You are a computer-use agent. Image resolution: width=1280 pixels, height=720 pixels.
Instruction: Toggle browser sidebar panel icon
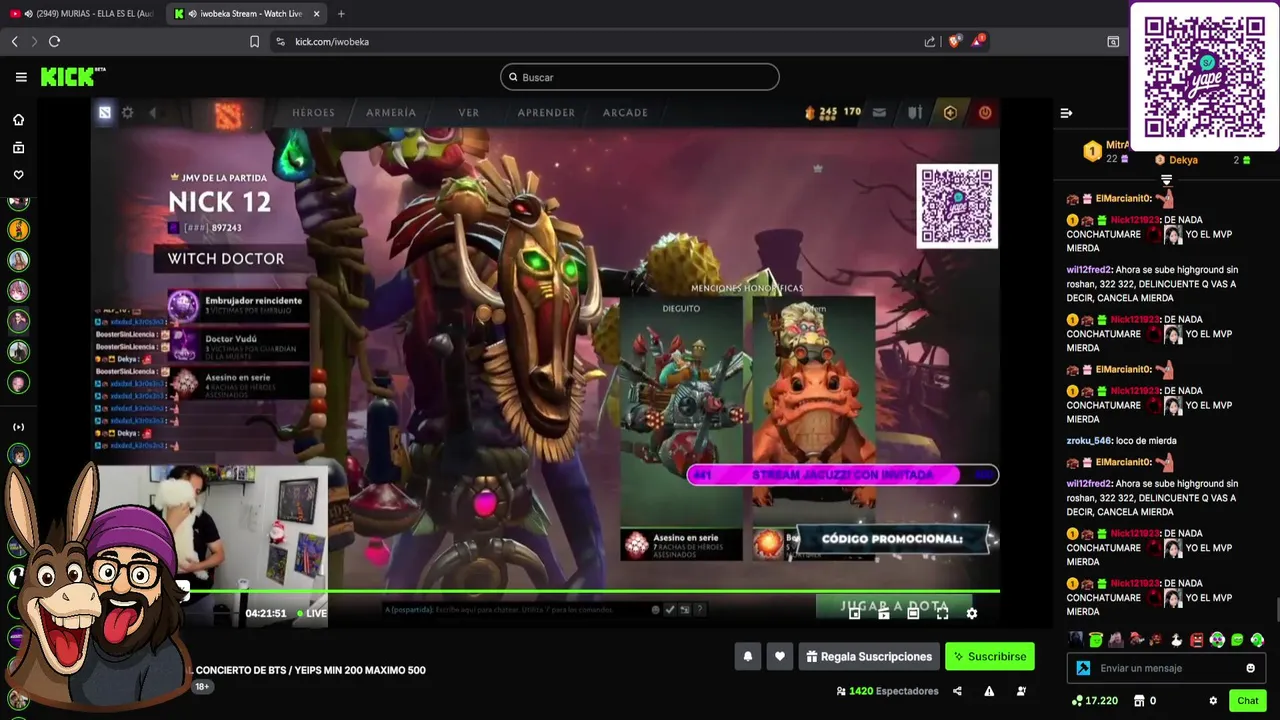(x=1113, y=41)
